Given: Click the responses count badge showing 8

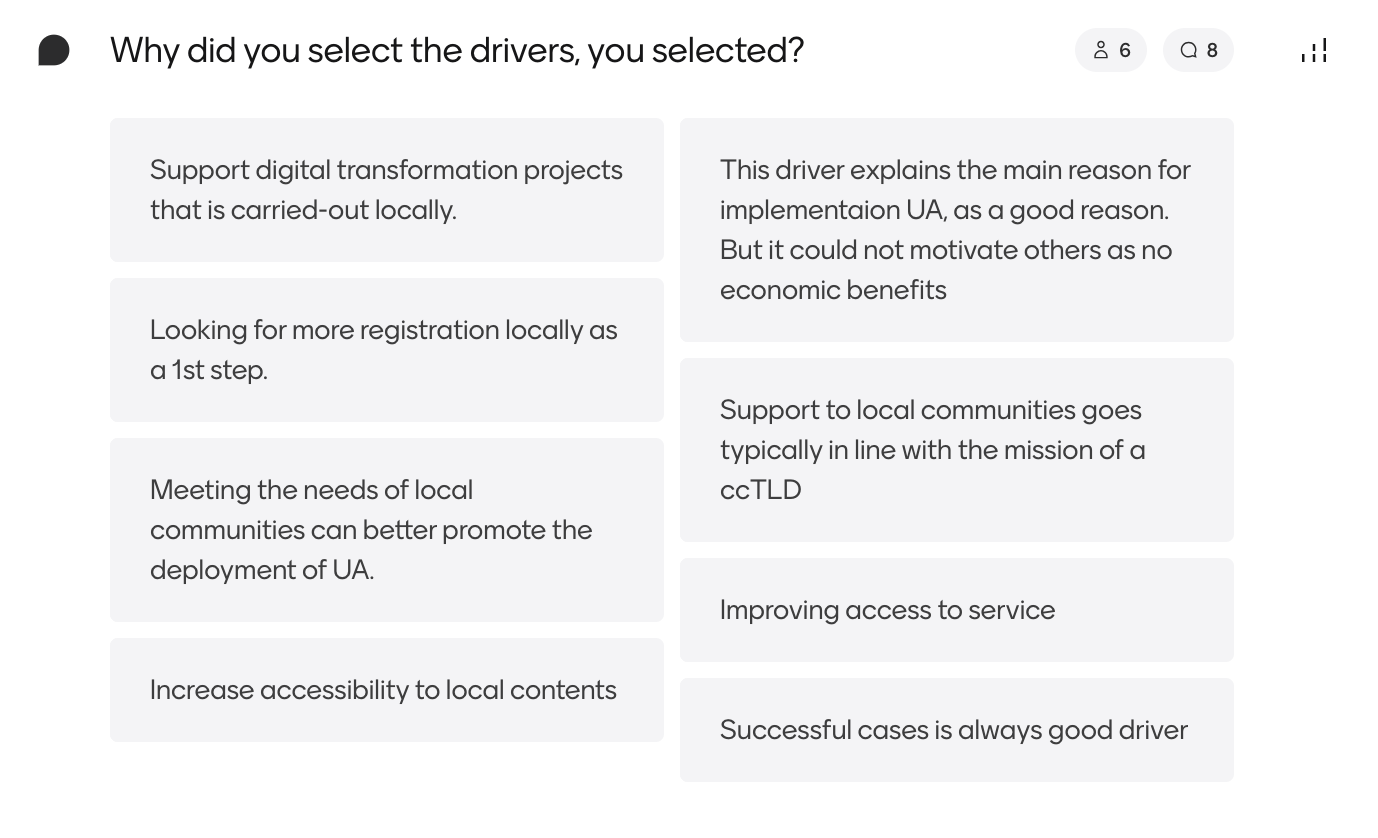Looking at the screenshot, I should click(x=1198, y=50).
